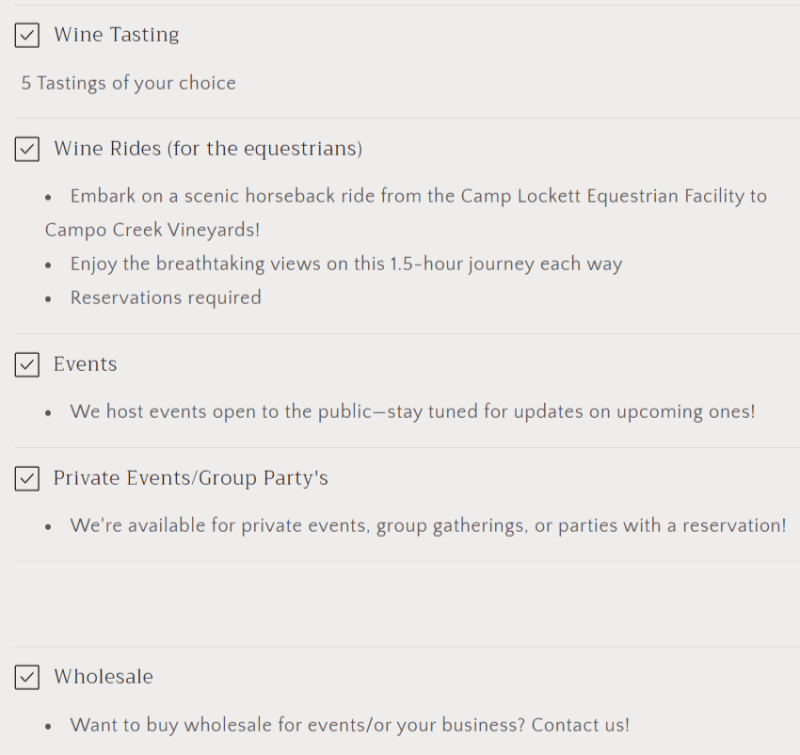
Task: Click the "Campo Creek Vineyards!" text
Action: pos(152,230)
